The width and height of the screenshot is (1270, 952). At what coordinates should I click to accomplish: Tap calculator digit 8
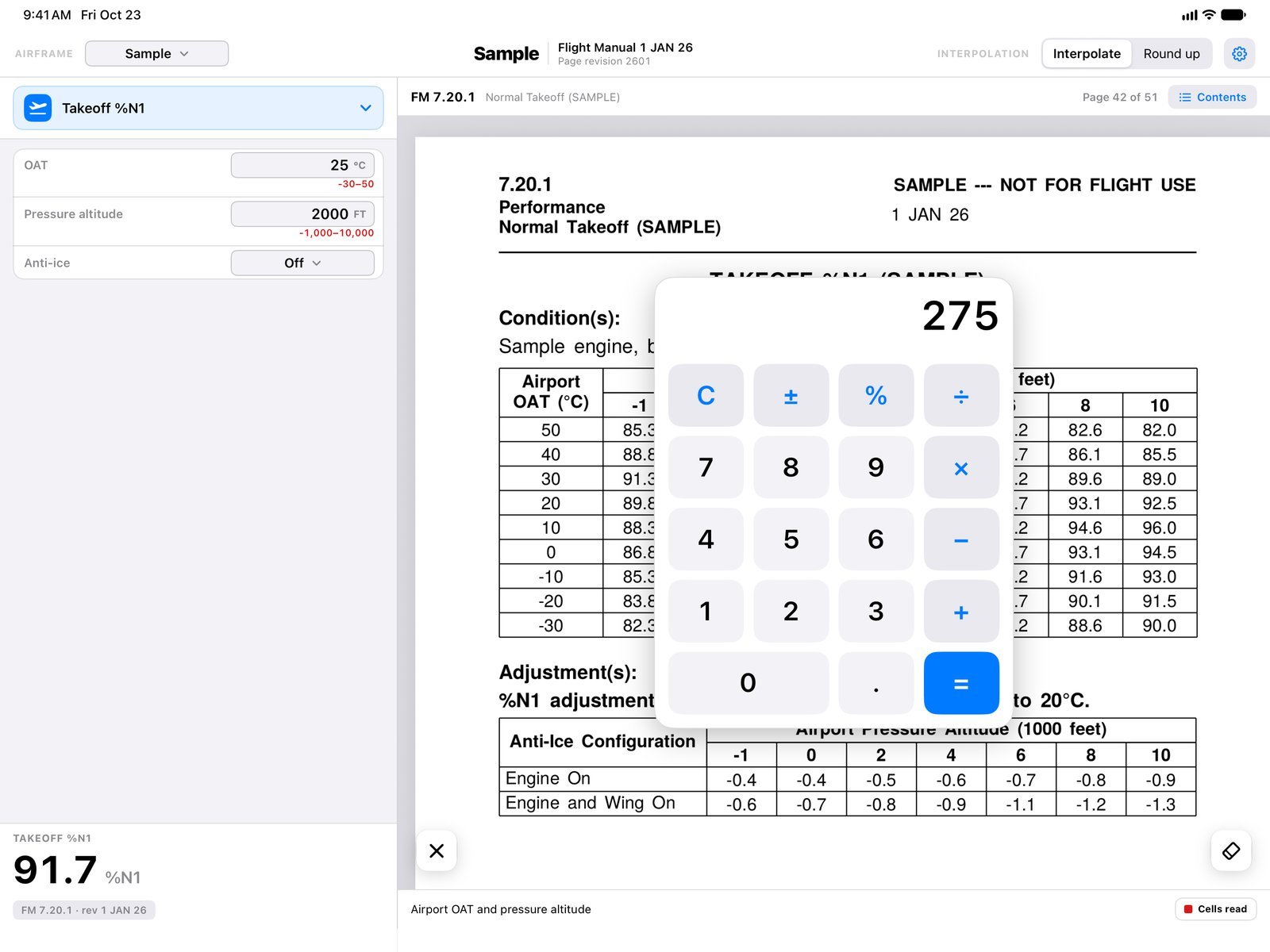point(791,467)
